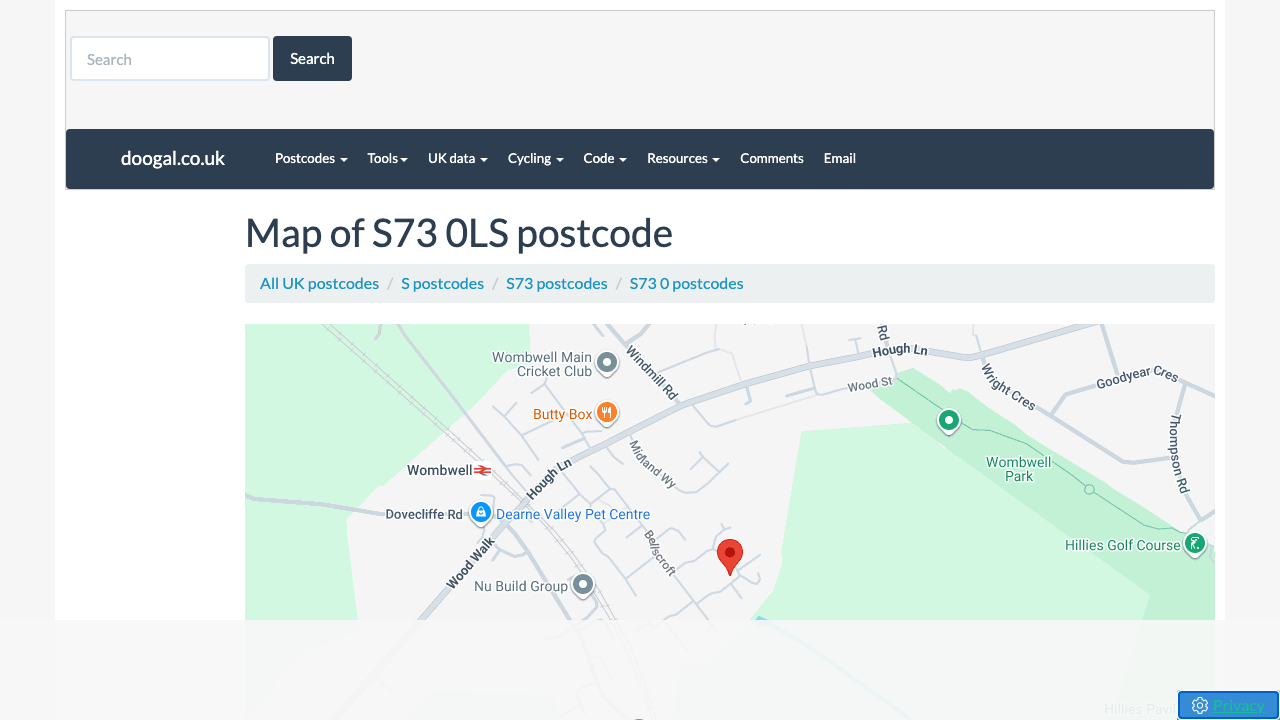Open the Resources dropdown menu
Viewport: 1280px width, 720px height.
(683, 158)
